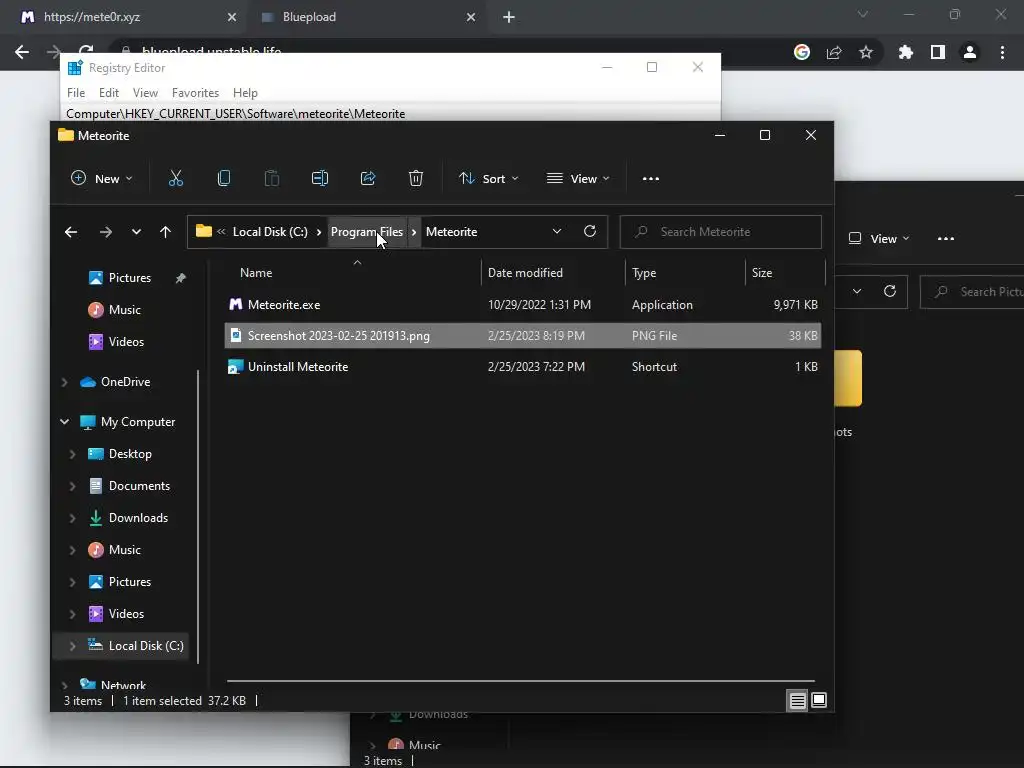Sort by Type column header

[643, 273]
